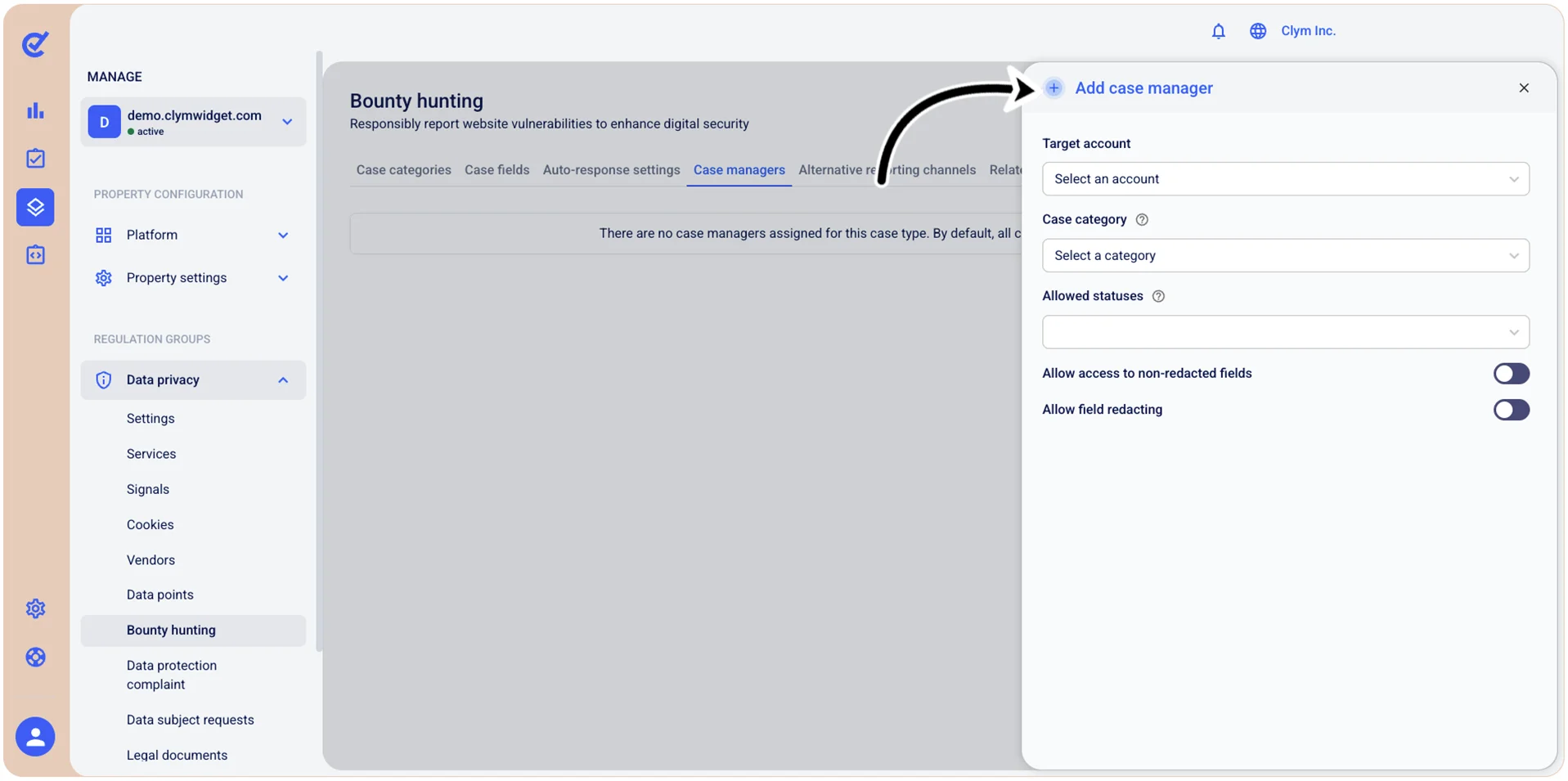Select the Case managers tab
The height and width of the screenshot is (781, 1568).
pos(739,170)
